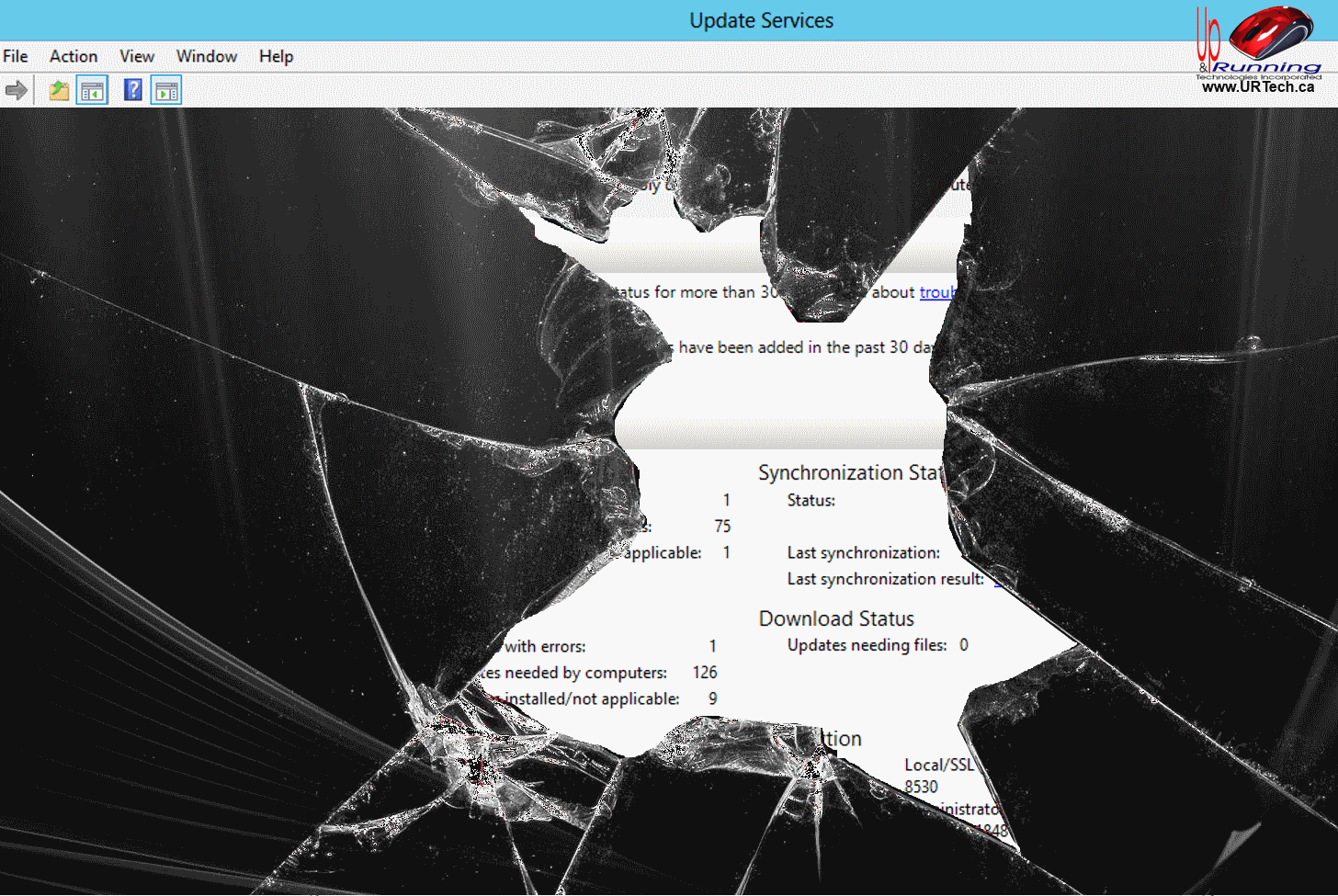
Task: Click the with errors count row
Action: tap(545, 646)
